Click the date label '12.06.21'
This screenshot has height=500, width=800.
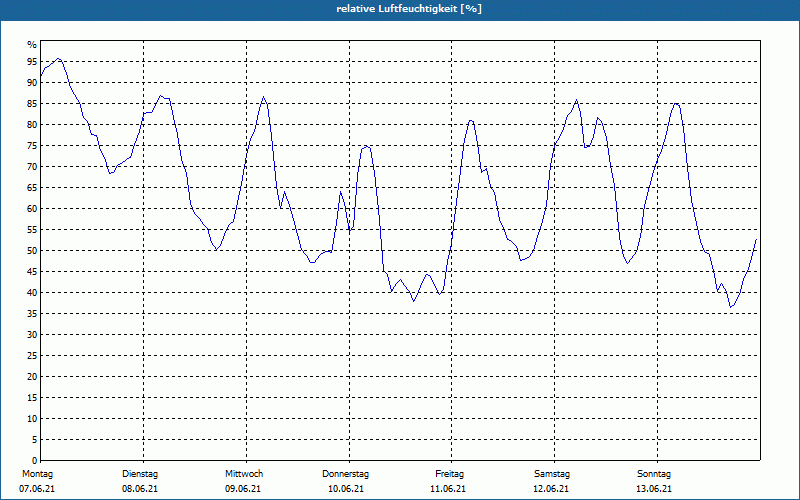551,489
